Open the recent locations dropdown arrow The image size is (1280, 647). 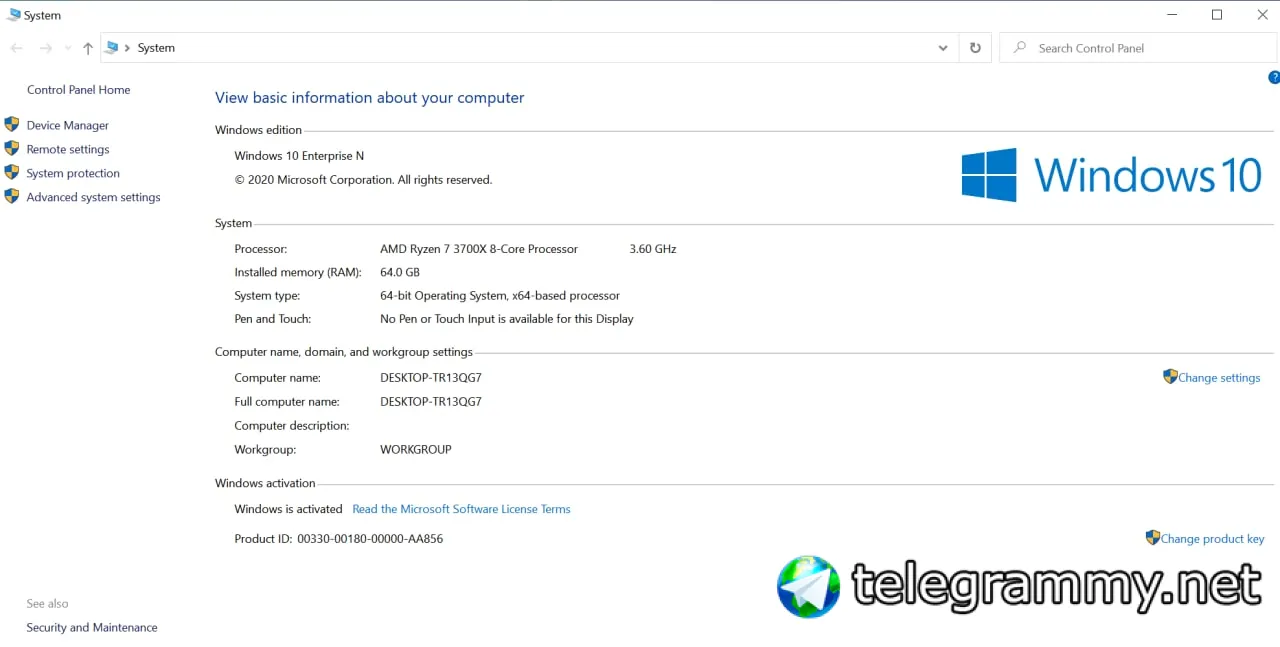[68, 48]
